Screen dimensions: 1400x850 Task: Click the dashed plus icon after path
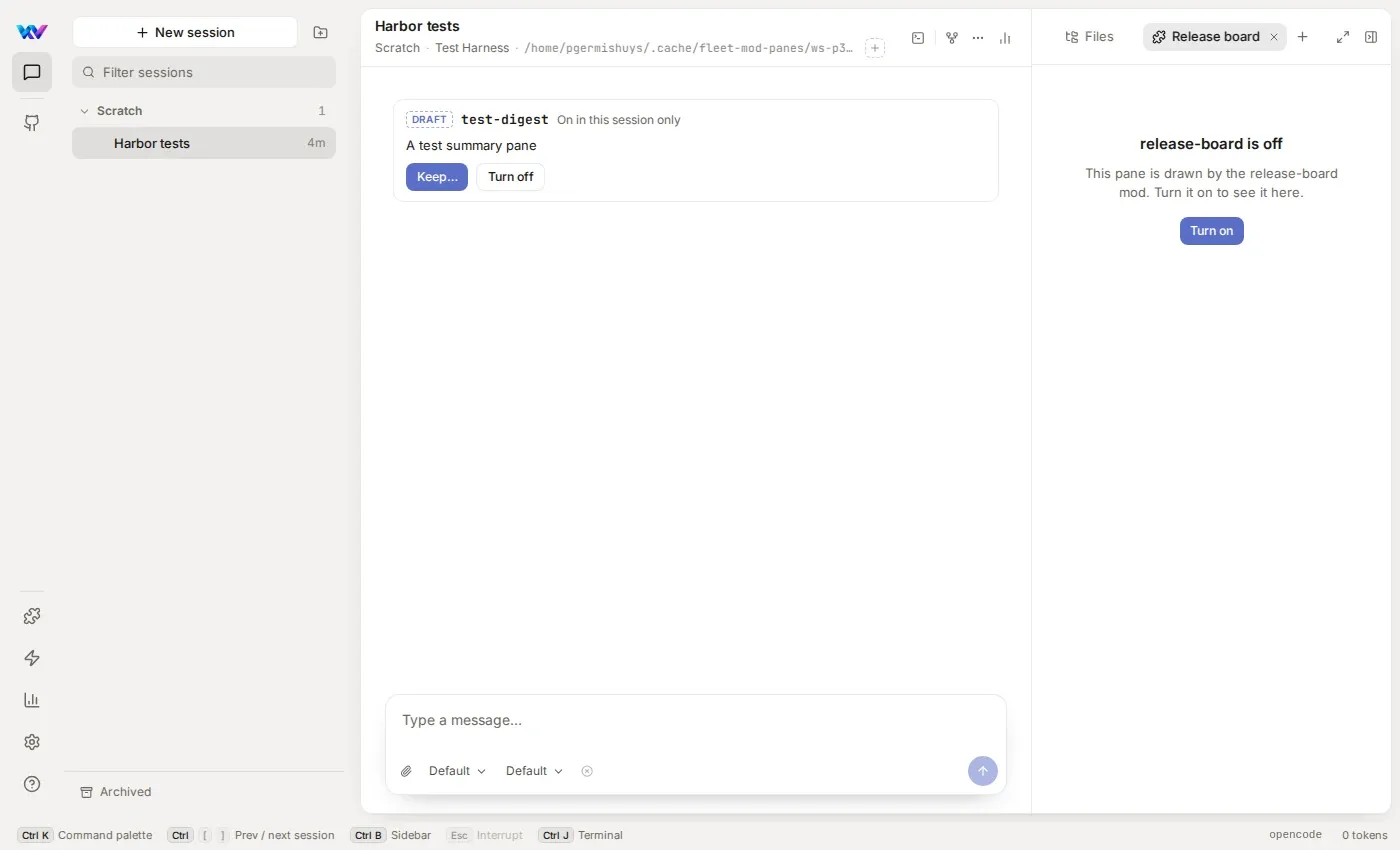[875, 48]
